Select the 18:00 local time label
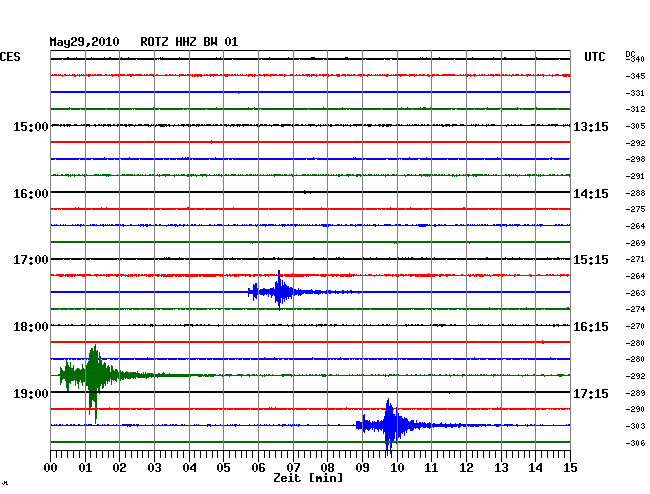Viewport: 650px width, 494px height. pos(31,327)
